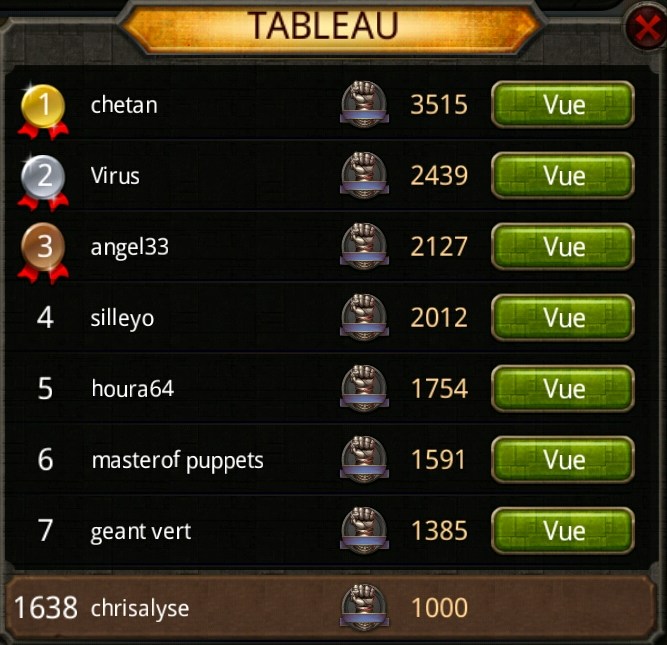This screenshot has width=667, height=645.
Task: Click Vue next to masterof puppets
Action: coord(563,459)
